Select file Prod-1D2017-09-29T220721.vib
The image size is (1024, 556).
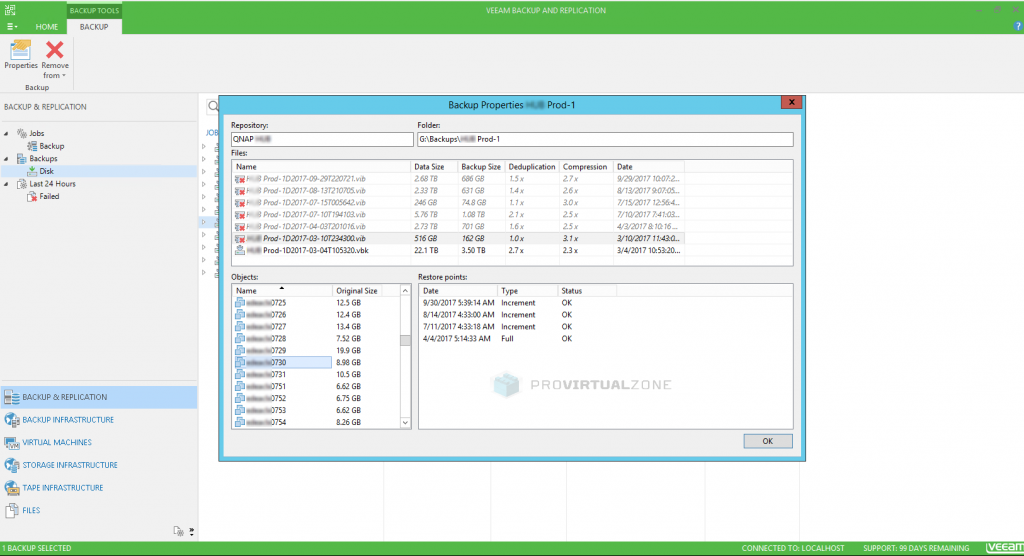pos(458,178)
